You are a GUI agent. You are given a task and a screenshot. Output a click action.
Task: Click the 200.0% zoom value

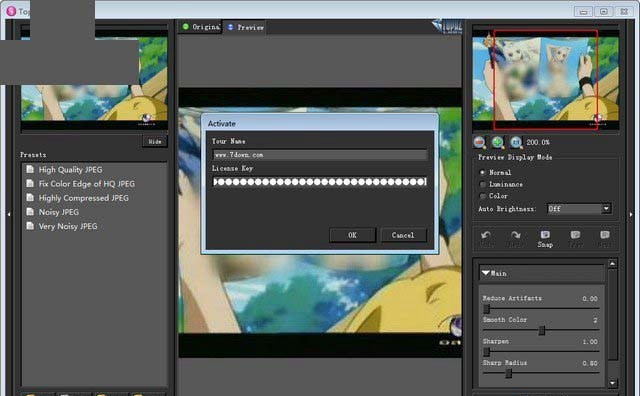[x=538, y=142]
